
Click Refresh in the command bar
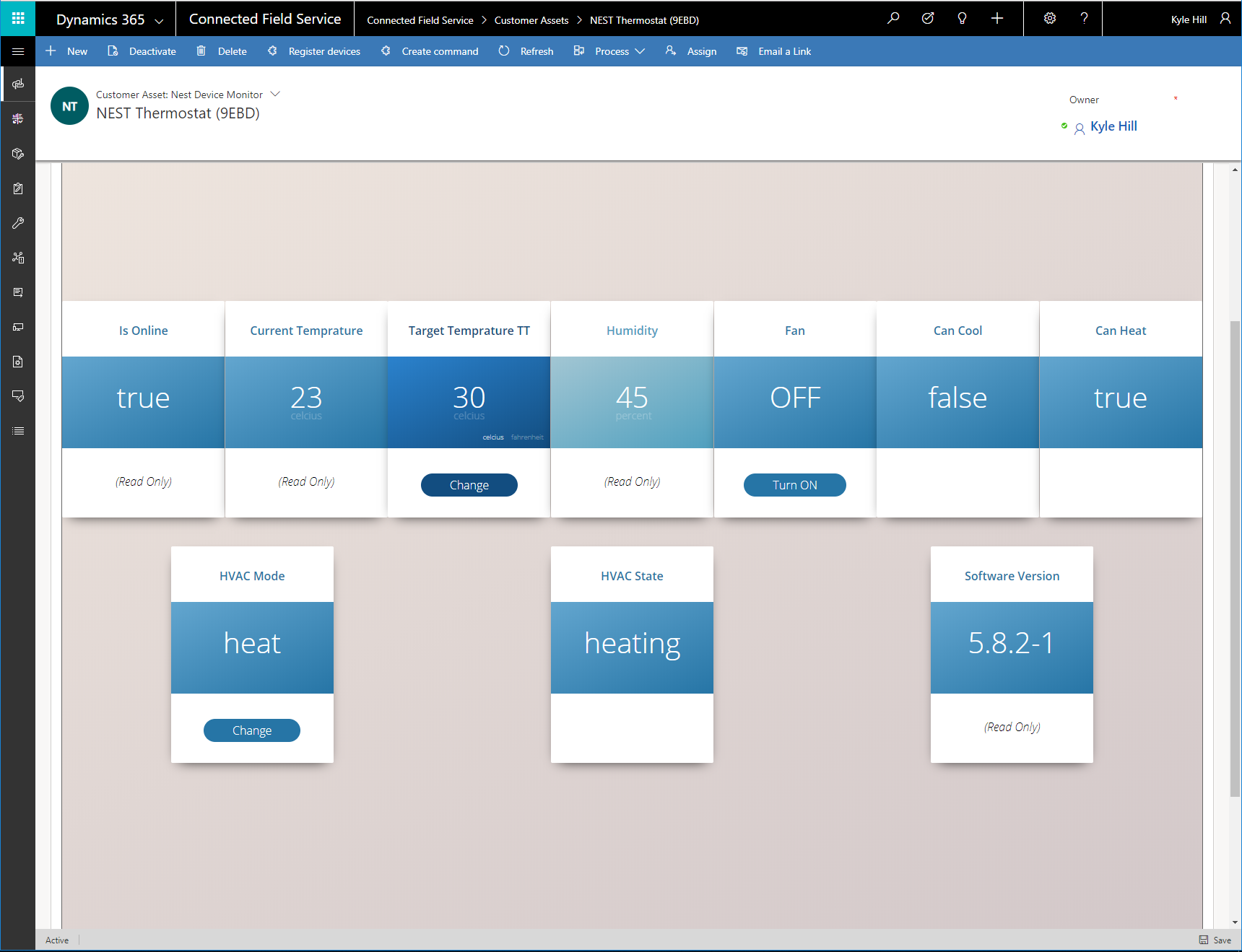click(526, 51)
